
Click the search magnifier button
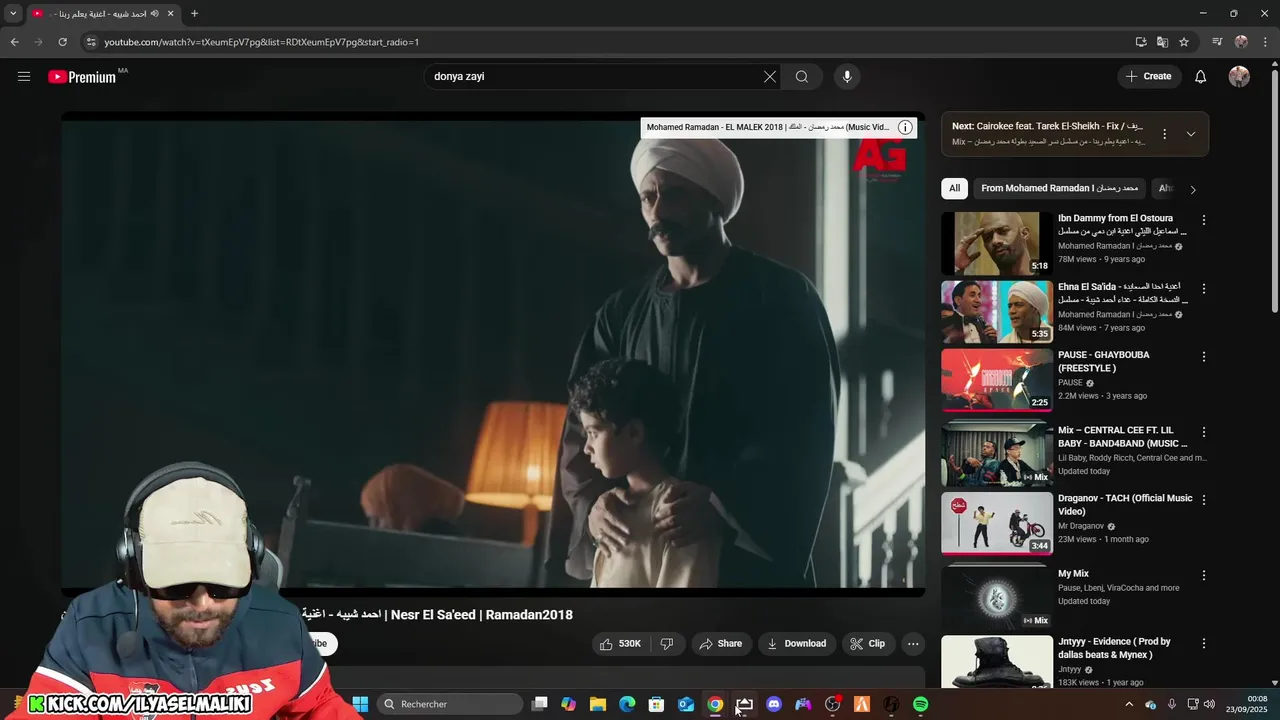pos(802,76)
